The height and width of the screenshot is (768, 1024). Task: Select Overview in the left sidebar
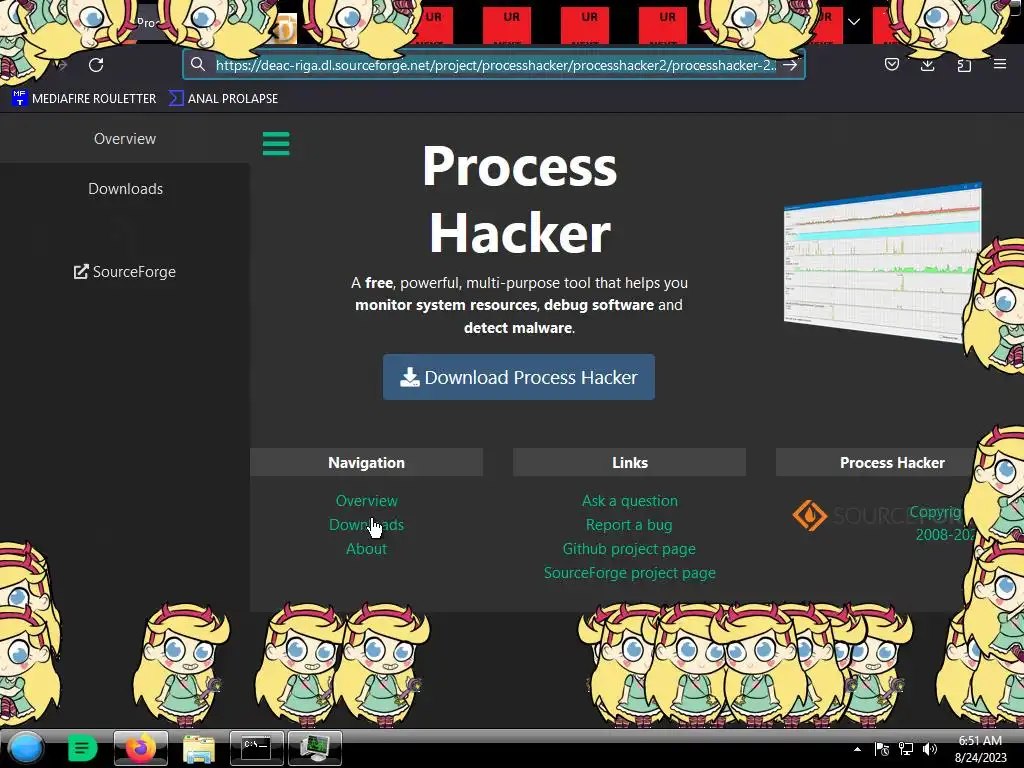125,138
